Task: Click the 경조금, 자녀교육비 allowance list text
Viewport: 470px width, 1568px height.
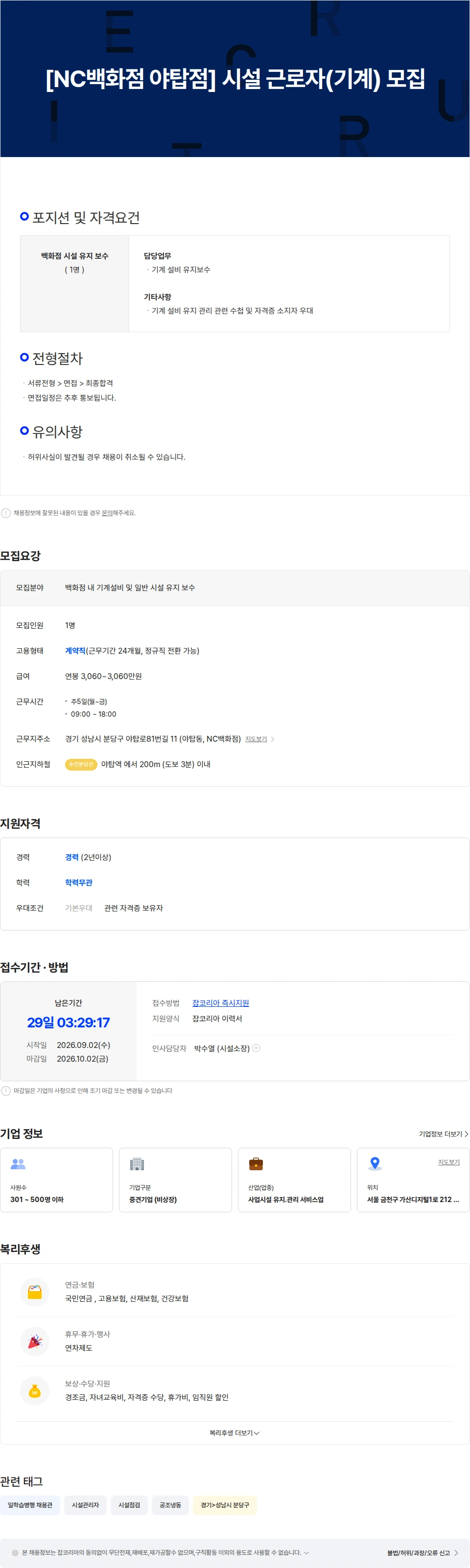Action: 147,1397
